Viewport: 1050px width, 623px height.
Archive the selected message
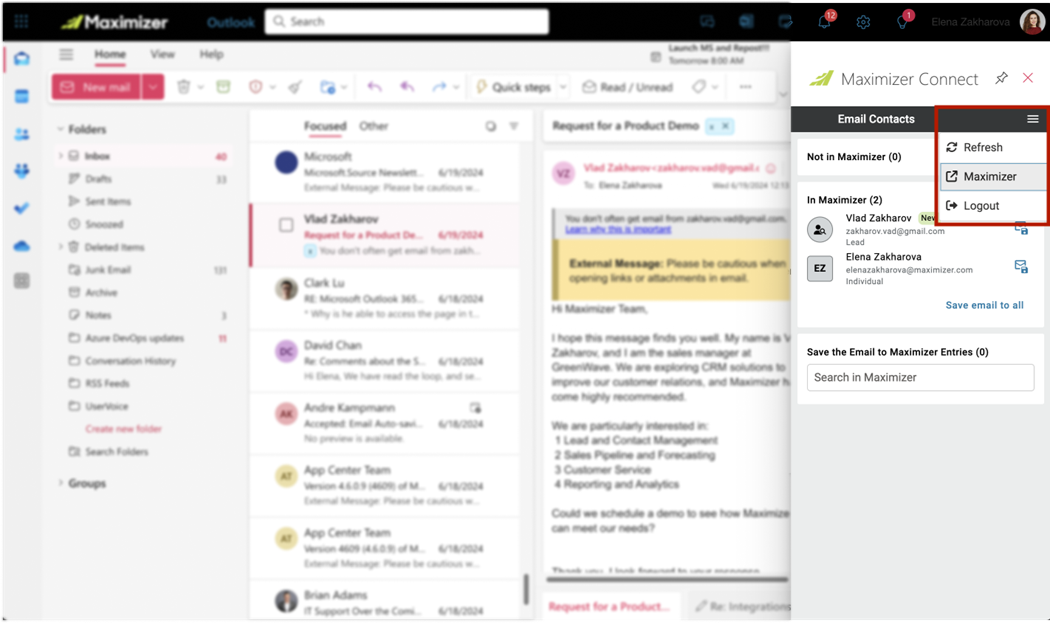pos(223,87)
